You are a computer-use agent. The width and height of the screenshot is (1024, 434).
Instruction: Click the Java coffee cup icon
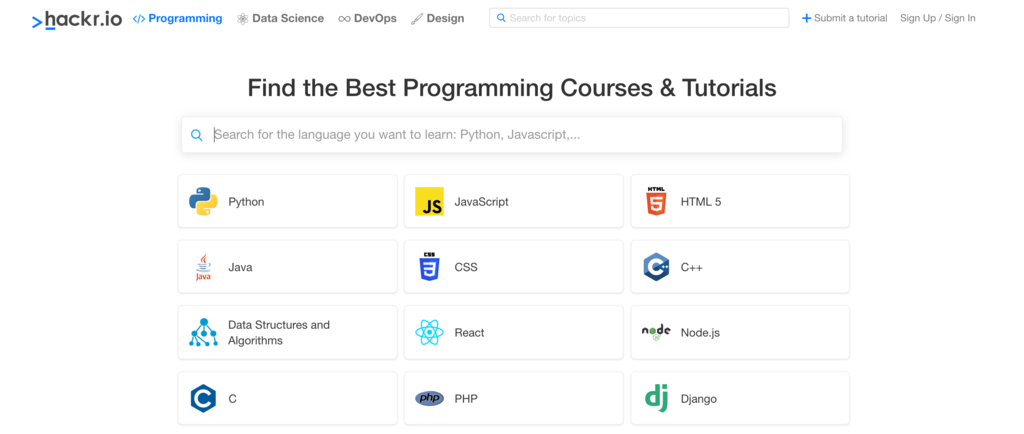(x=203, y=267)
